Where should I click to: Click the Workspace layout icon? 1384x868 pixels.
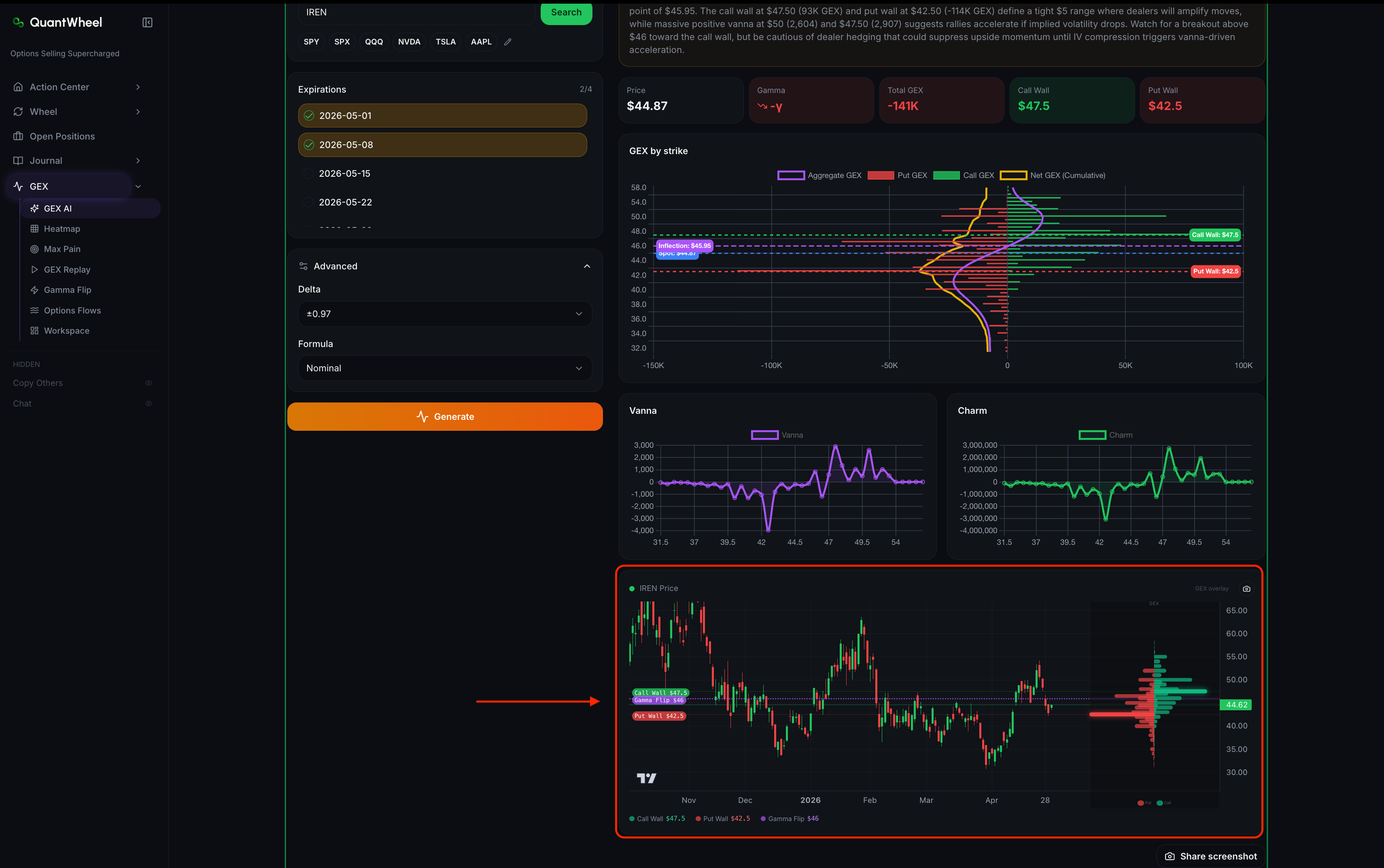[34, 331]
